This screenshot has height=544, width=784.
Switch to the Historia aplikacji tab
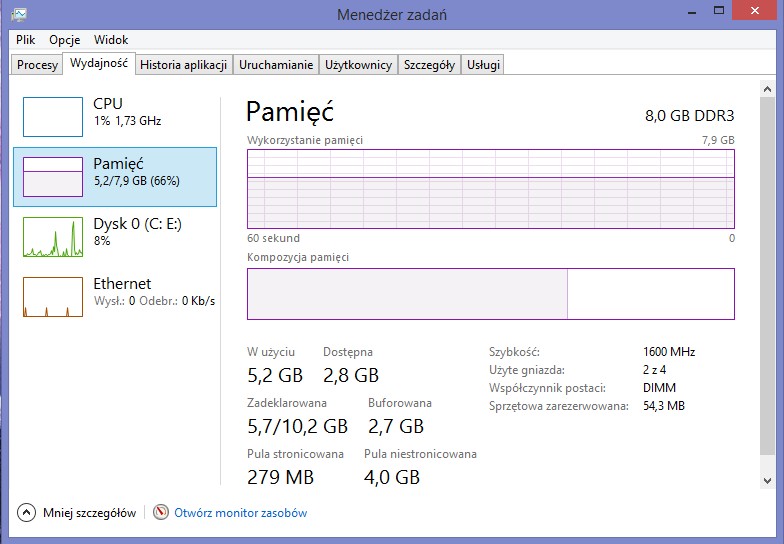coord(184,64)
